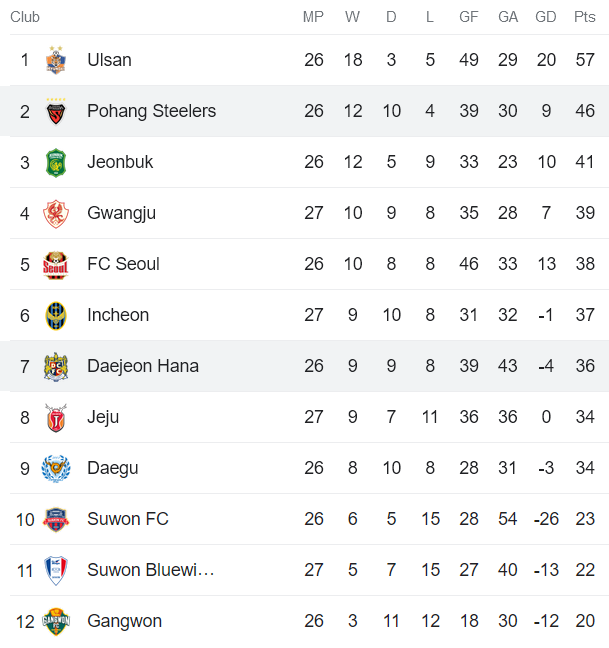Click the Suwon Bluewings crest icon
609x648 pixels.
pos(55,570)
